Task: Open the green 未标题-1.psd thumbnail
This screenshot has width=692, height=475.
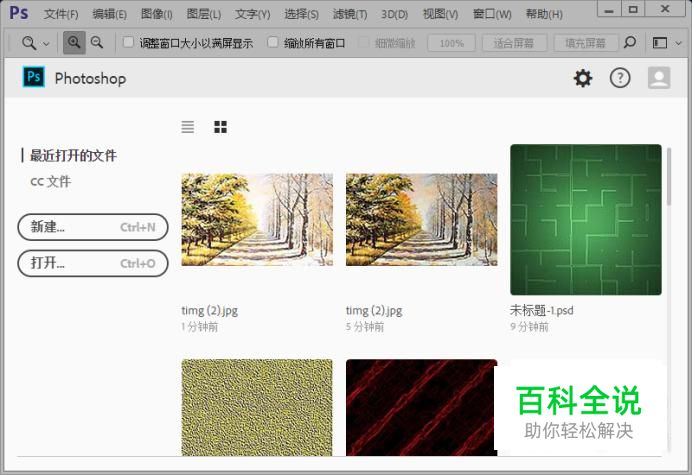Action: pos(586,219)
